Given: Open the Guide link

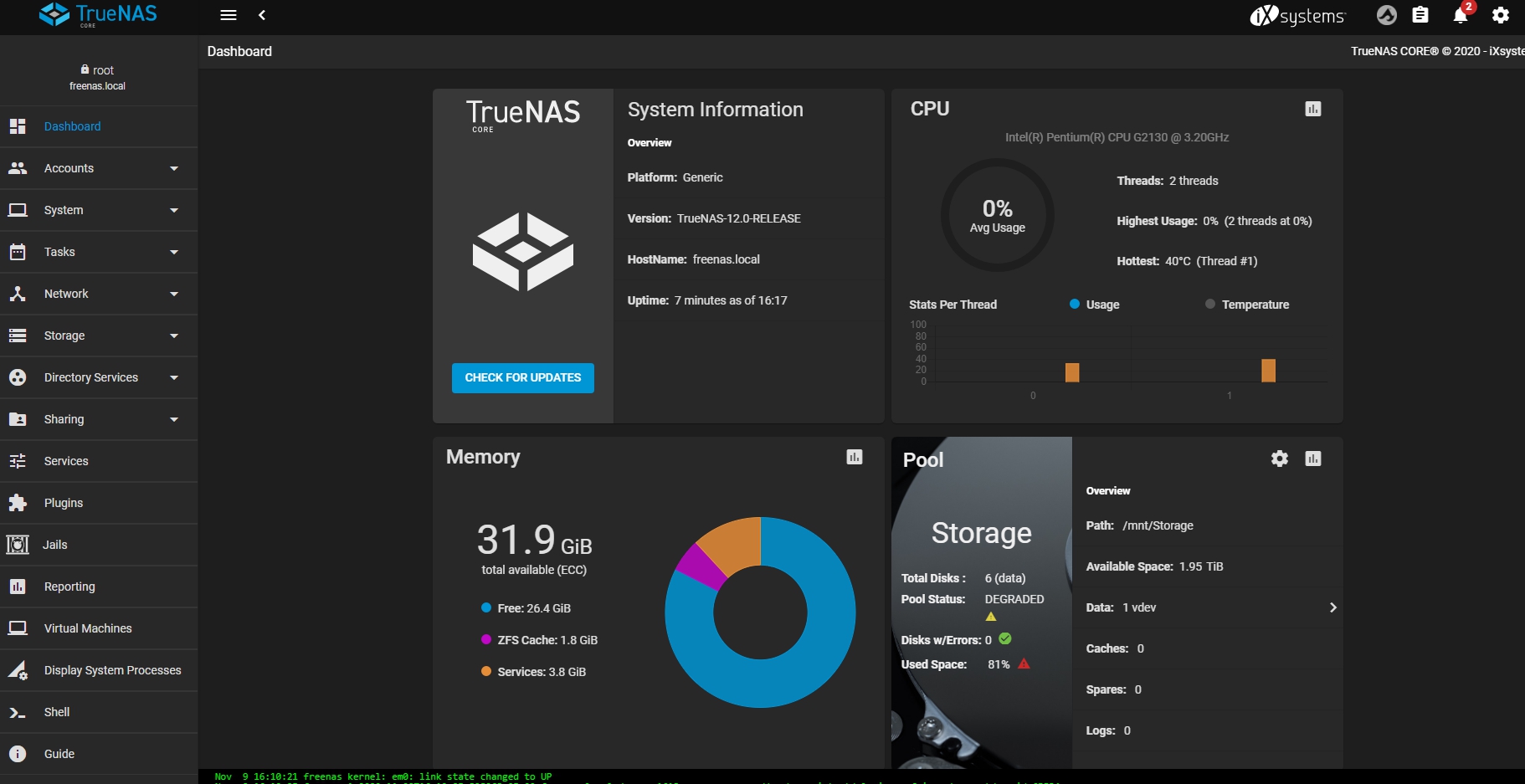Looking at the screenshot, I should click(x=99, y=754).
